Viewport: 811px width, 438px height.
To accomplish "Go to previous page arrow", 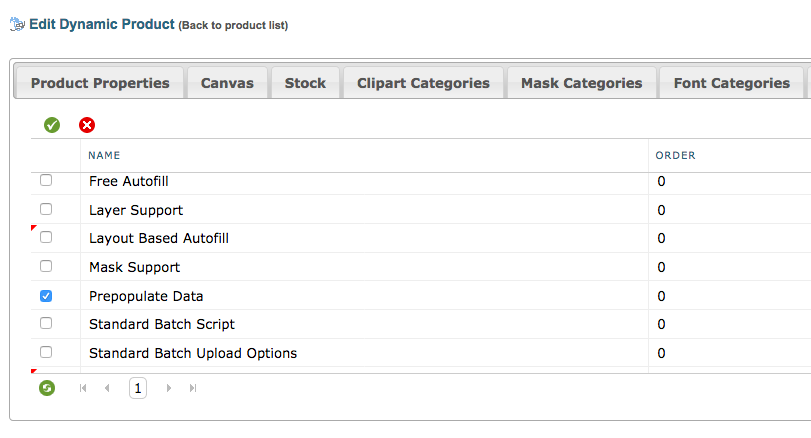I will coord(107,388).
